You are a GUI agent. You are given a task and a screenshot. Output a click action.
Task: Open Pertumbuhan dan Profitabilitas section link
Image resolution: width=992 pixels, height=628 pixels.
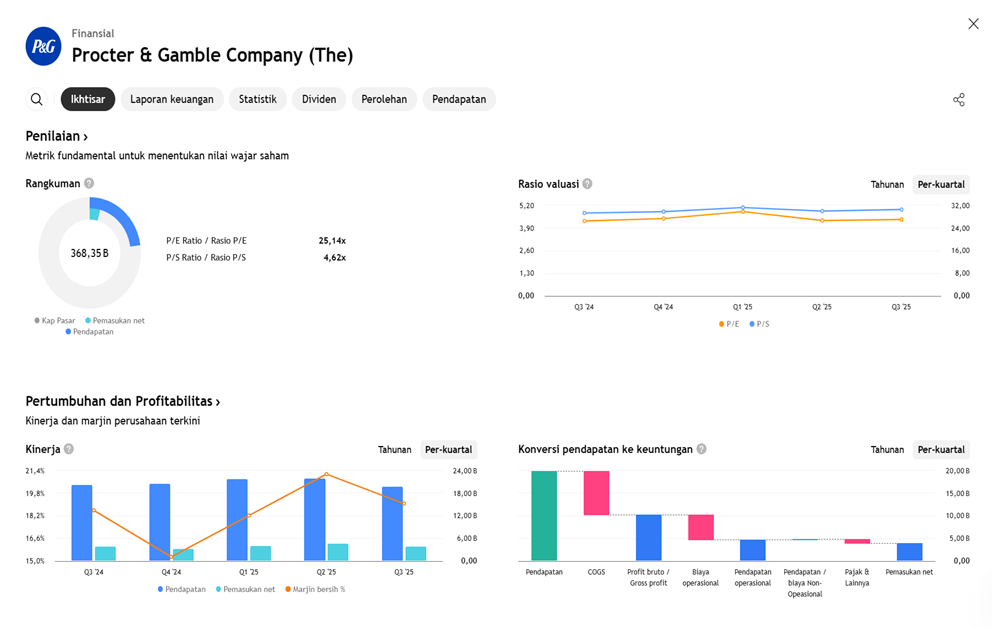click(x=123, y=402)
